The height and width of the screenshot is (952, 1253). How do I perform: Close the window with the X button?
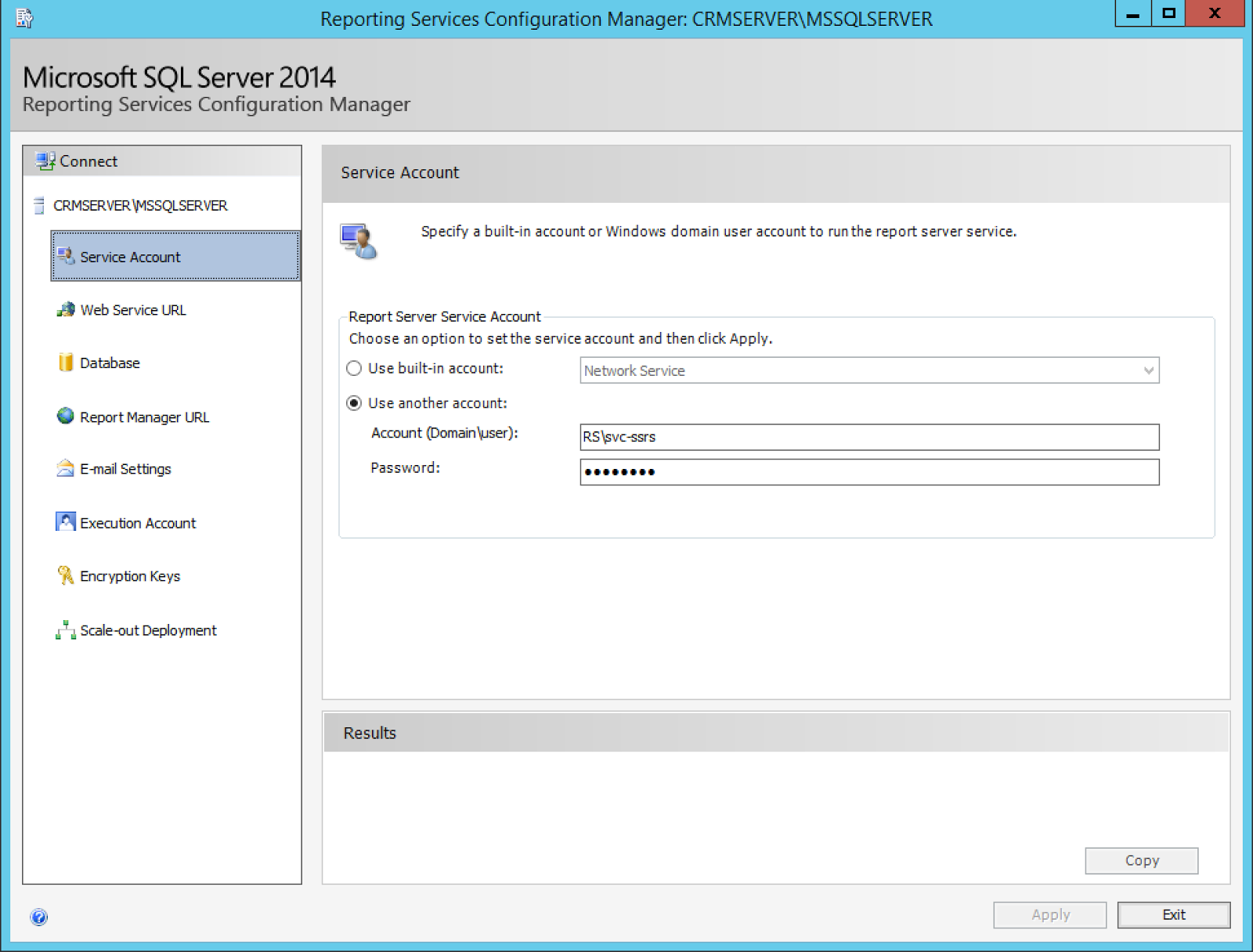tap(1215, 13)
